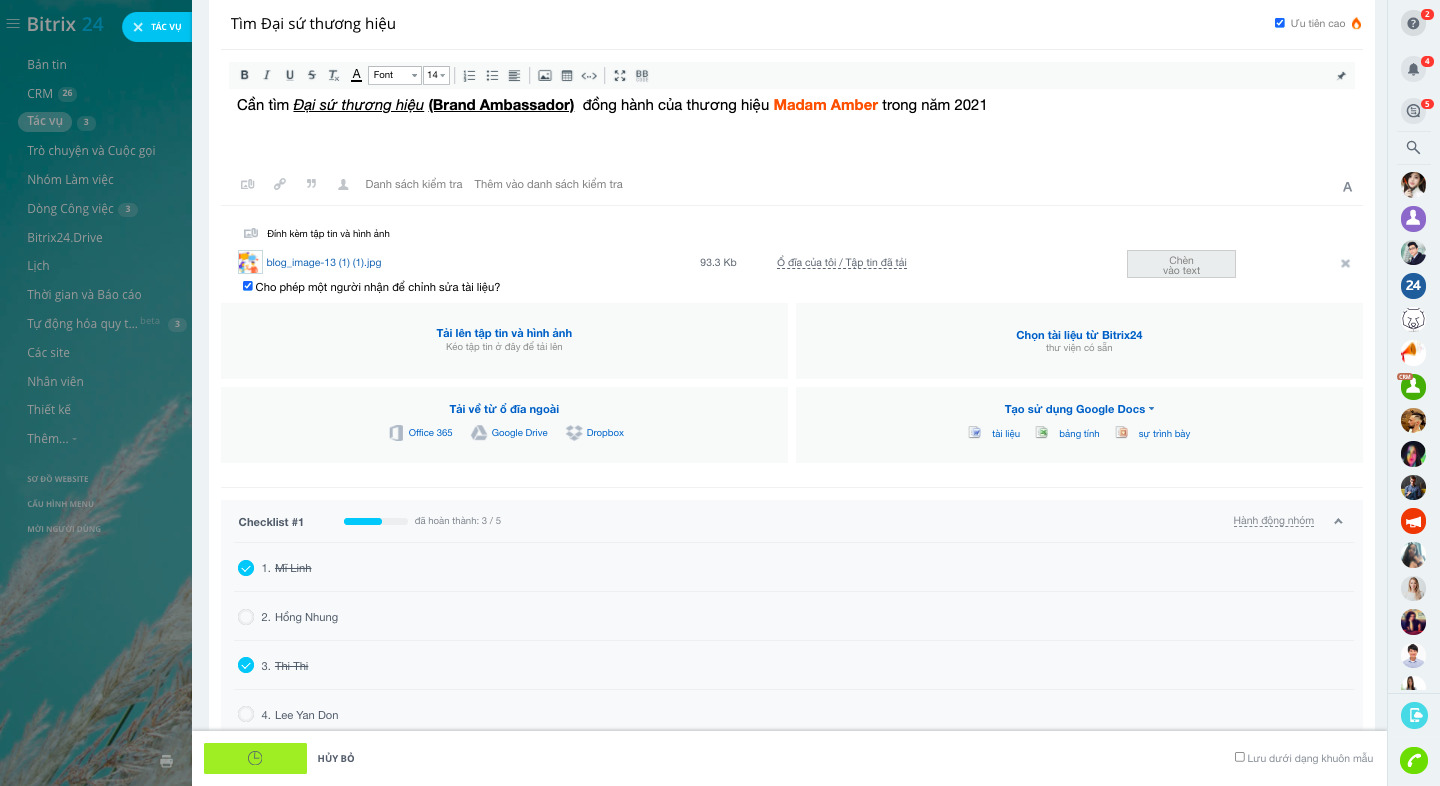Insert an image into the description

point(545,75)
